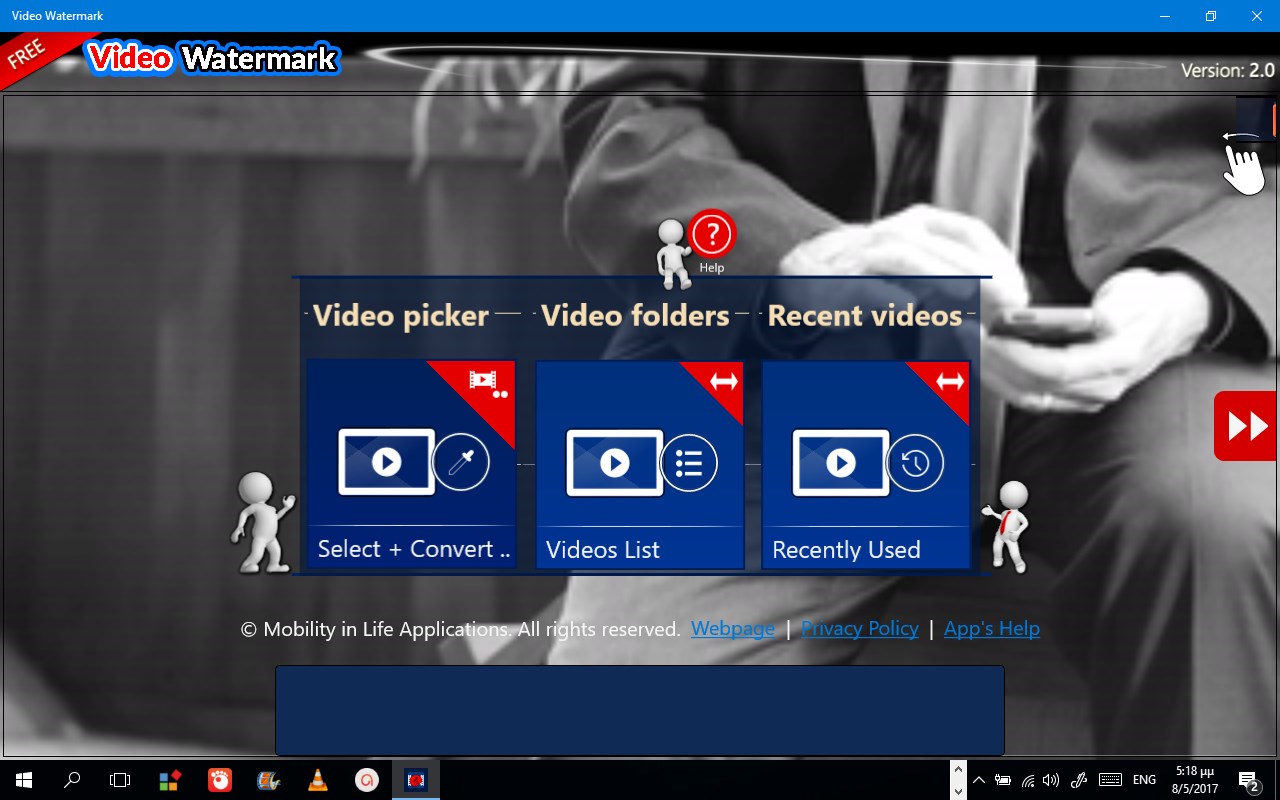Switch the ENG input language
Image resolution: width=1280 pixels, height=800 pixels.
(x=1145, y=780)
